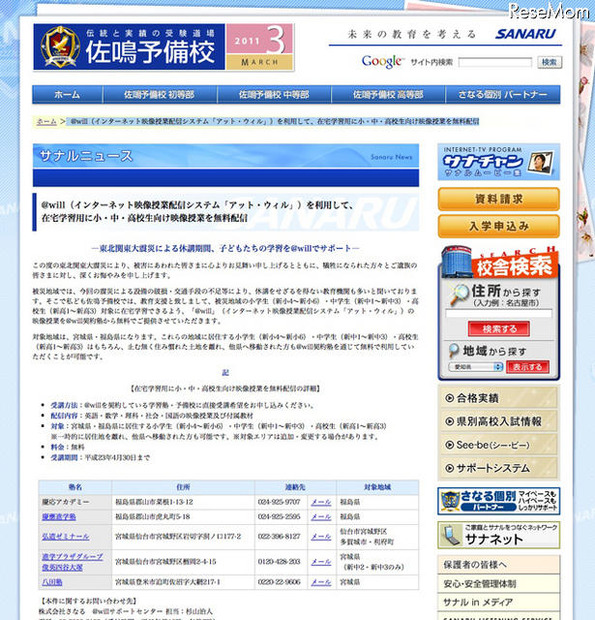Click the magnifier icon beside 住所から探す
The height and width of the screenshot is (620, 595).
click(459, 295)
